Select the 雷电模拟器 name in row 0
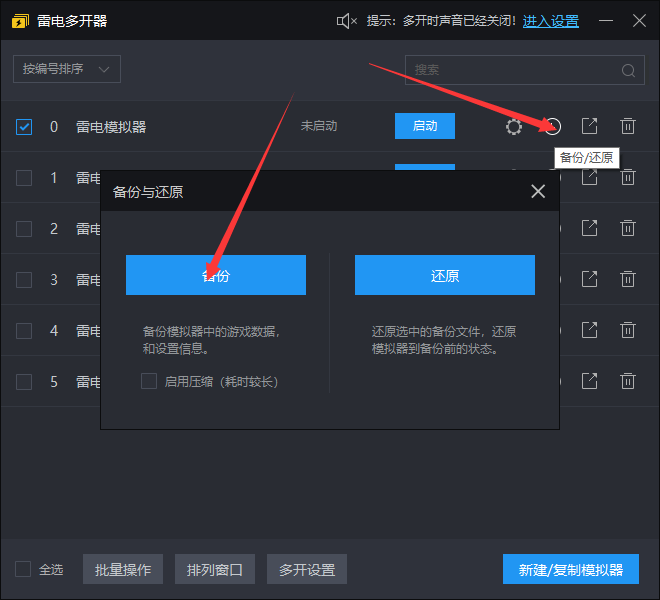Image resolution: width=660 pixels, height=600 pixels. pos(111,127)
